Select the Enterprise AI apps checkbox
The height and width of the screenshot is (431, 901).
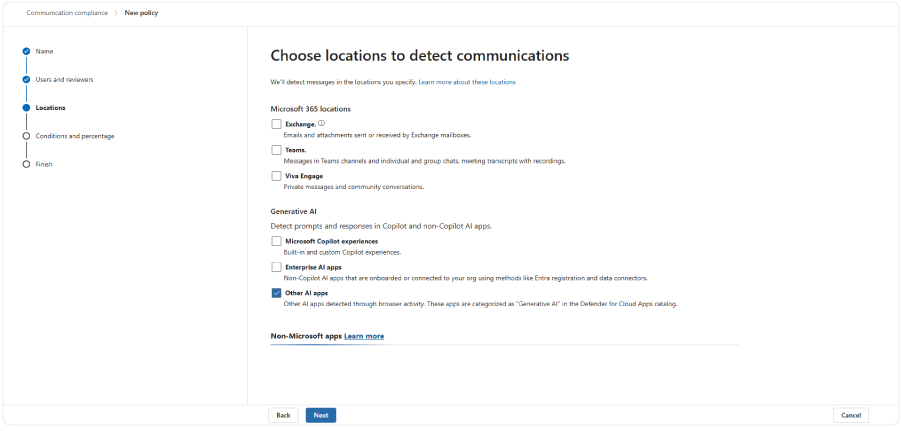tap(276, 267)
